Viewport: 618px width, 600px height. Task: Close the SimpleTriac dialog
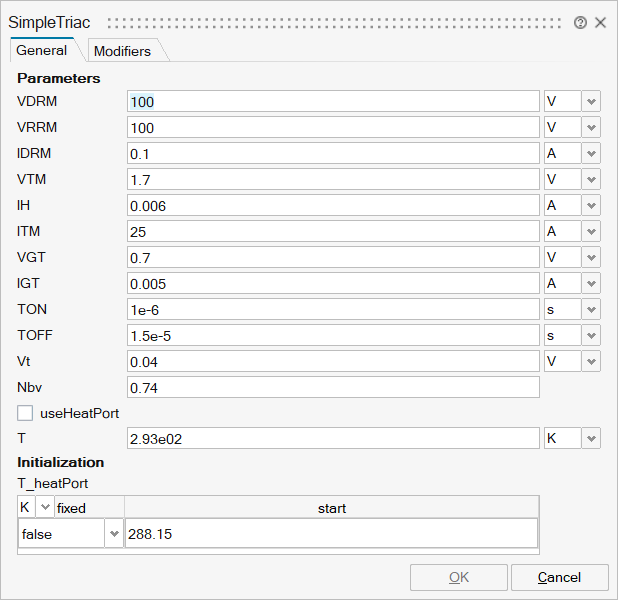601,22
